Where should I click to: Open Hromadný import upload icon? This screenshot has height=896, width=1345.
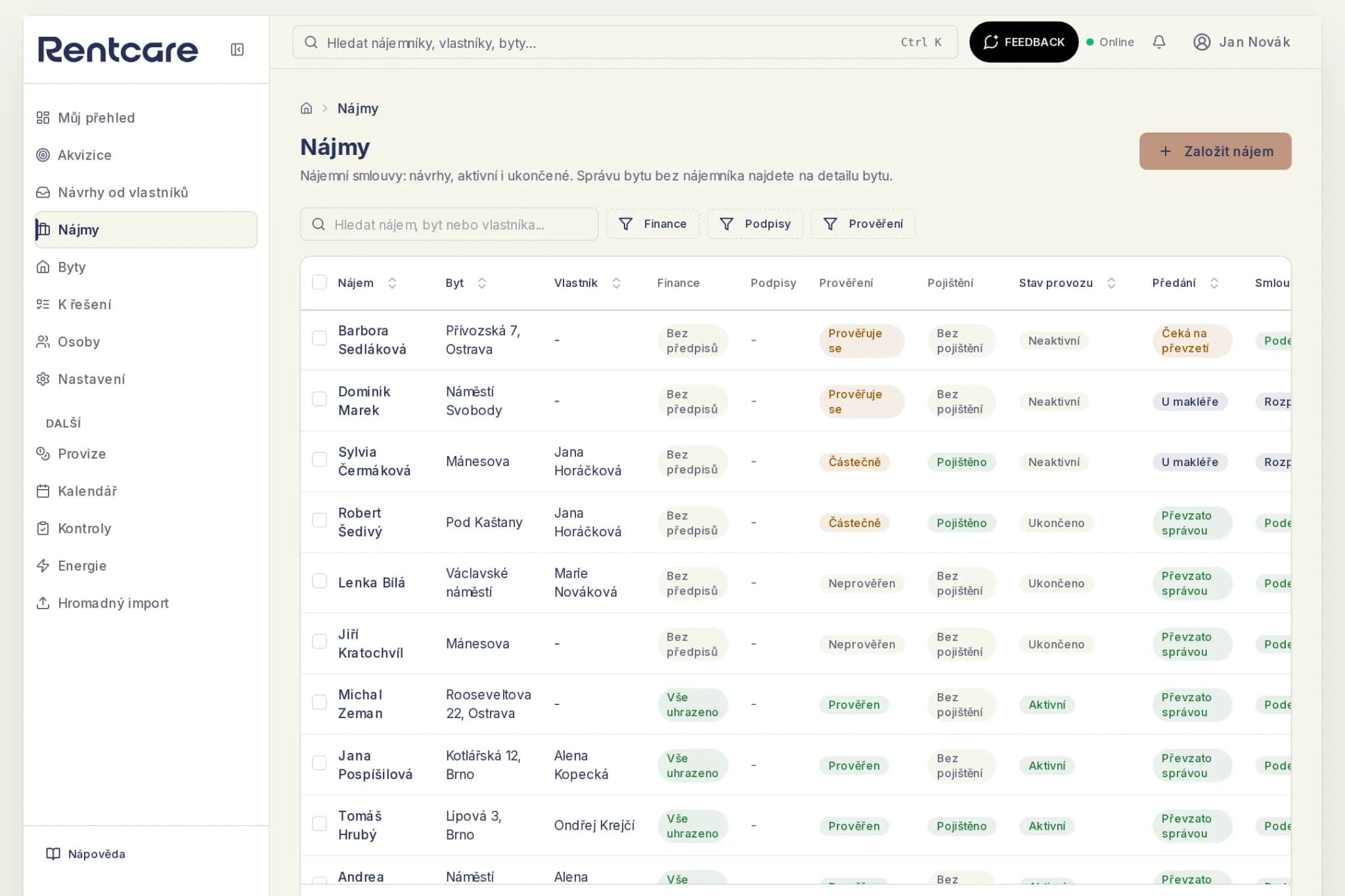(x=43, y=603)
